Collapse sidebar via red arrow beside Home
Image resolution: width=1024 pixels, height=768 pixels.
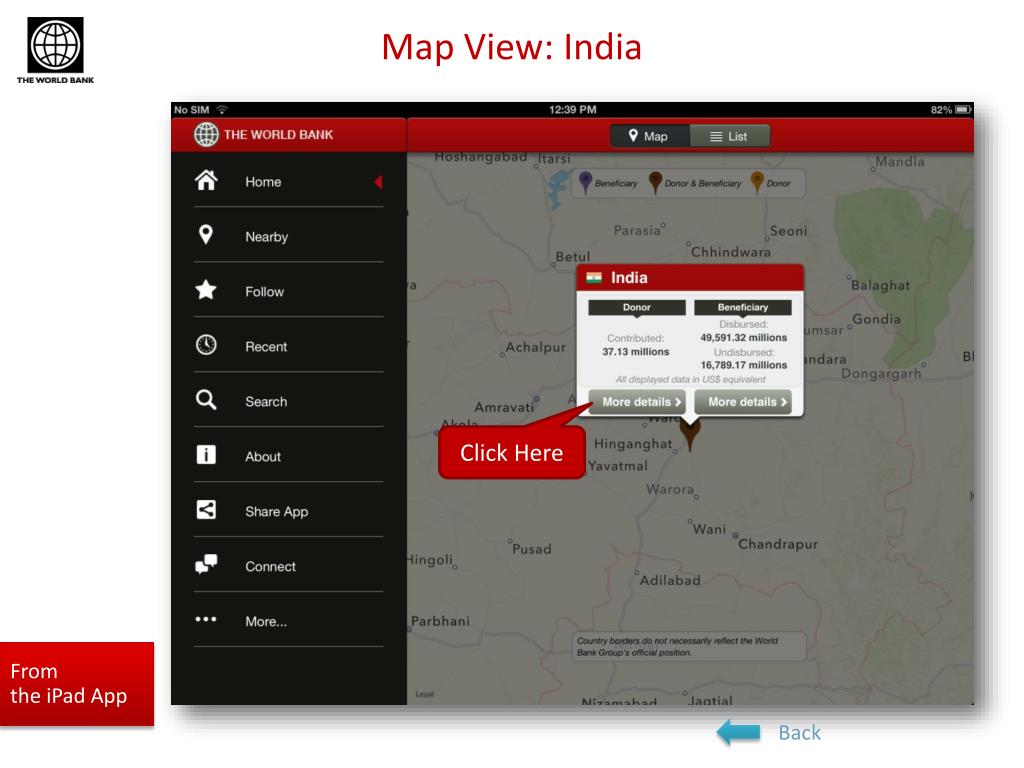378,182
